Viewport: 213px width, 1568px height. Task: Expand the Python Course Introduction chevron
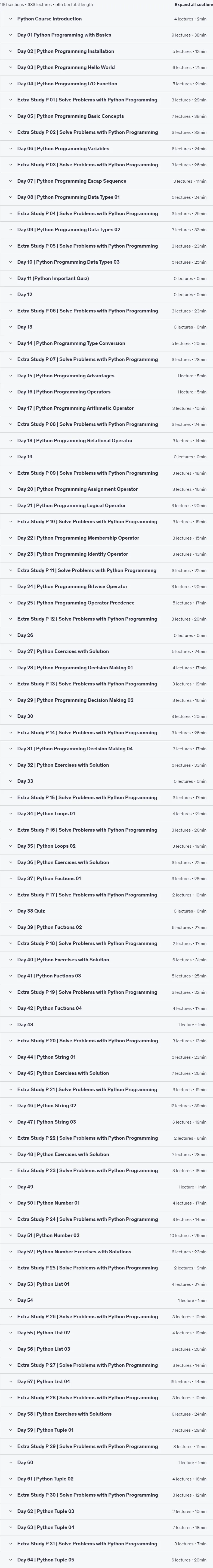[x=10, y=19]
